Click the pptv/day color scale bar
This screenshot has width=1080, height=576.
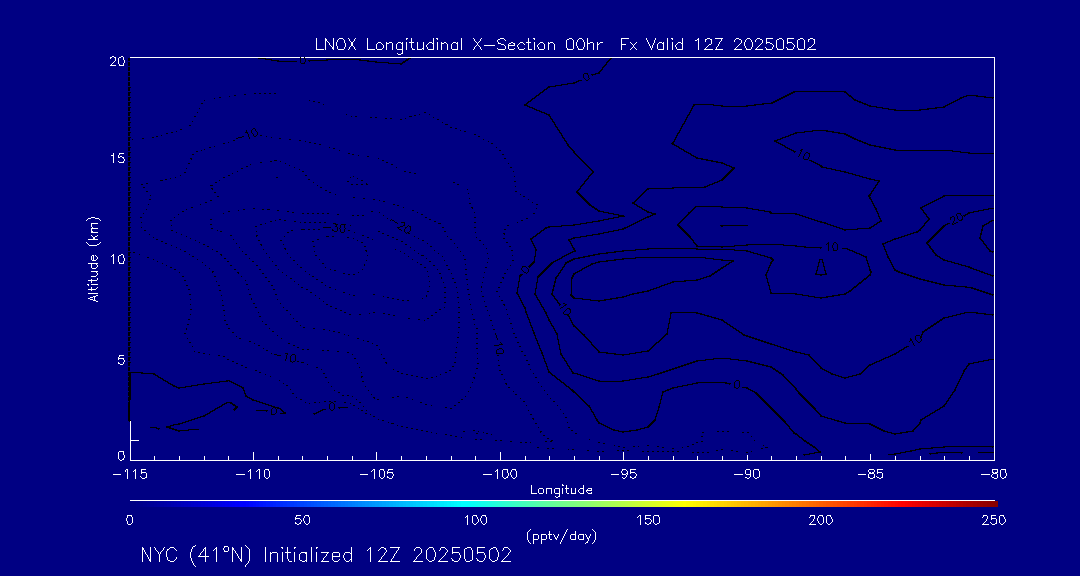tap(563, 504)
